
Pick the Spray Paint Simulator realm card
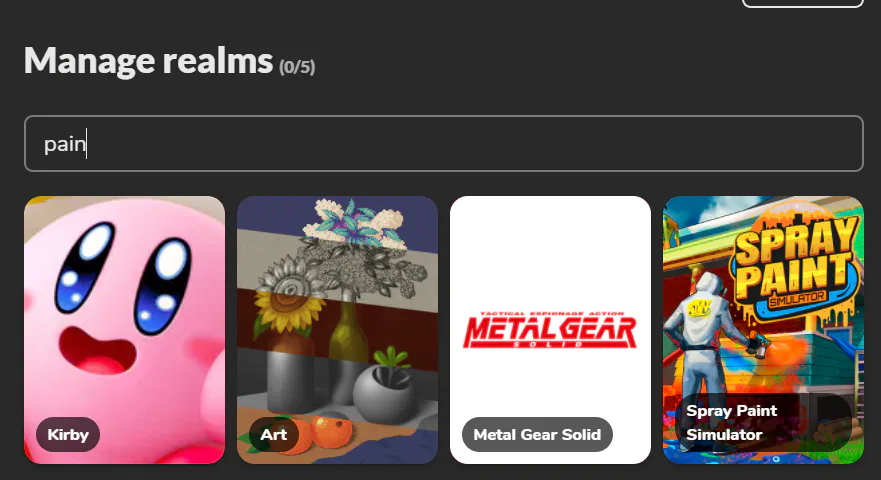click(x=763, y=330)
